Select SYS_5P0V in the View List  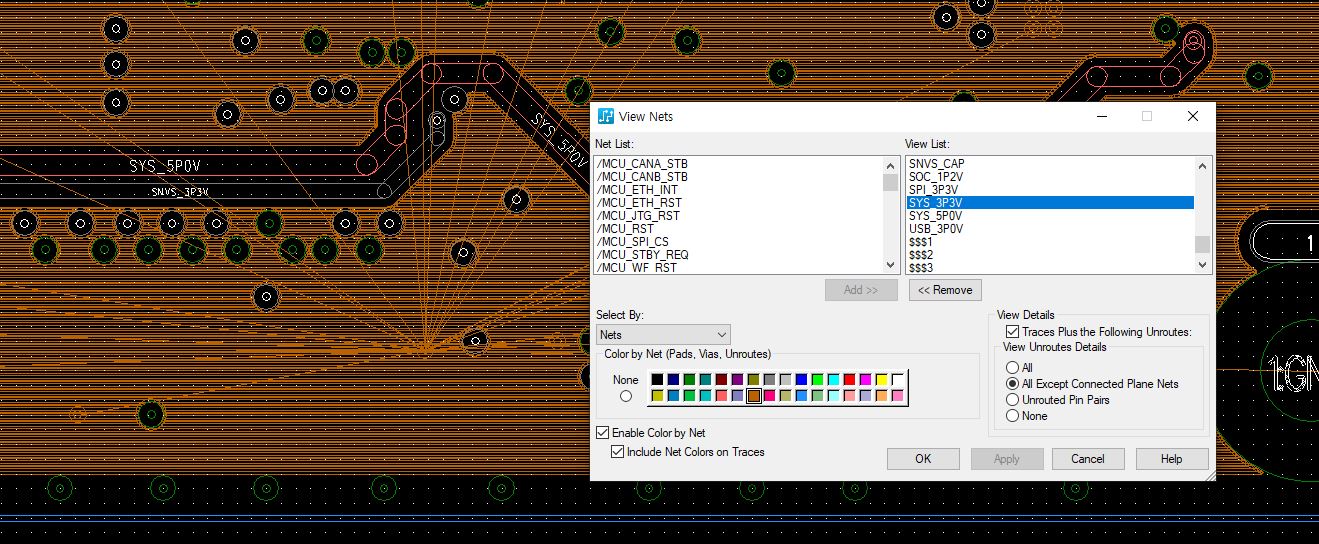tap(935, 216)
